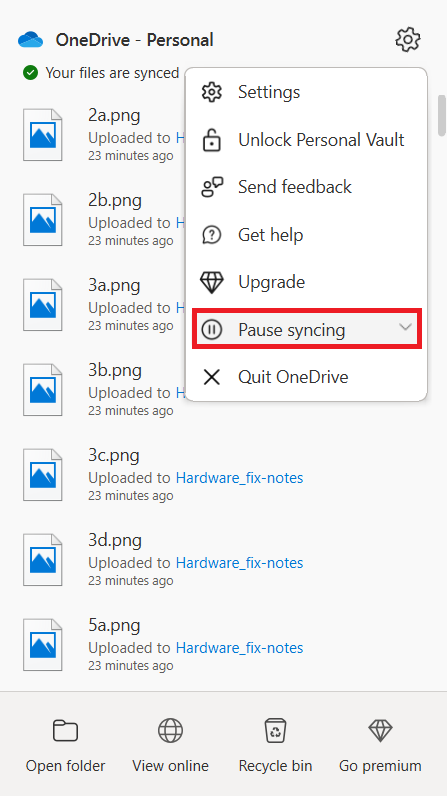This screenshot has height=796, width=447.
Task: Click the gear icon in the OneDrive header
Action: (x=408, y=40)
